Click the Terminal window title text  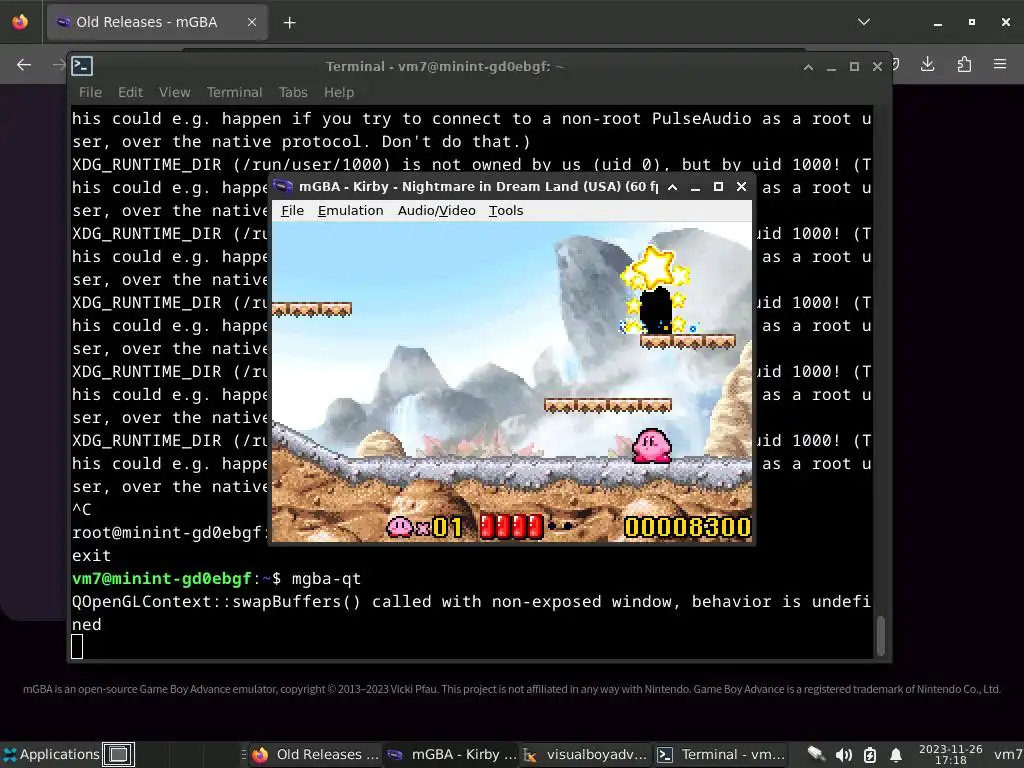point(445,67)
